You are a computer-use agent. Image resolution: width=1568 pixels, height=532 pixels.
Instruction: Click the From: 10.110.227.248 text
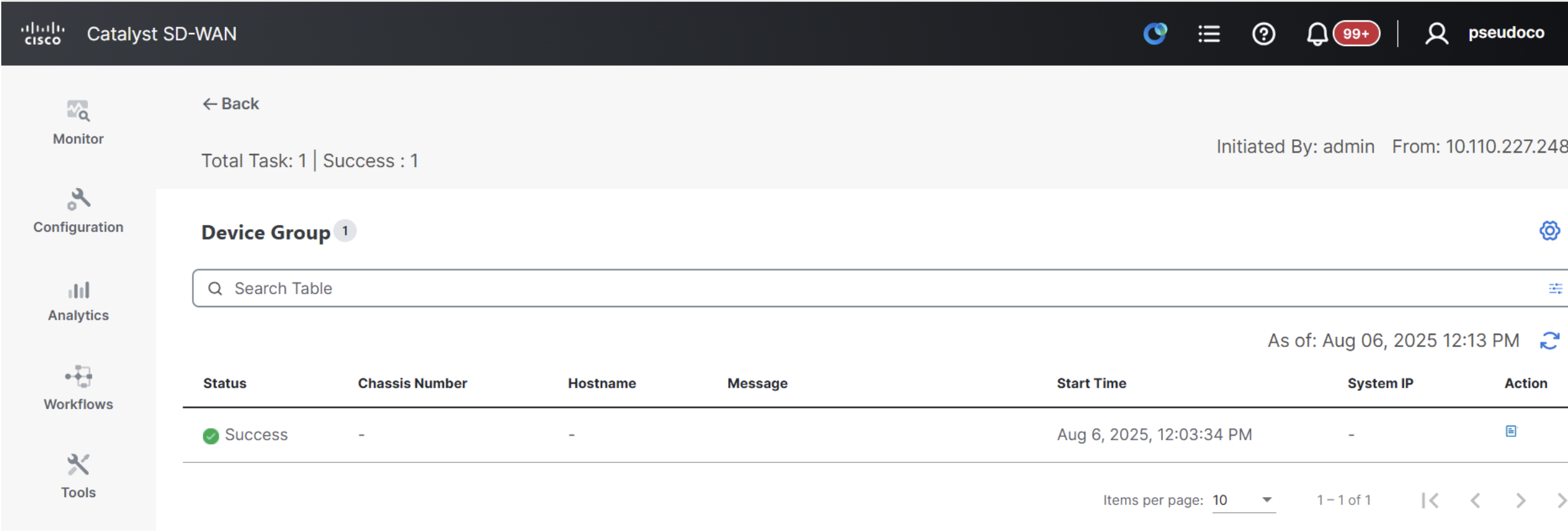1480,147
